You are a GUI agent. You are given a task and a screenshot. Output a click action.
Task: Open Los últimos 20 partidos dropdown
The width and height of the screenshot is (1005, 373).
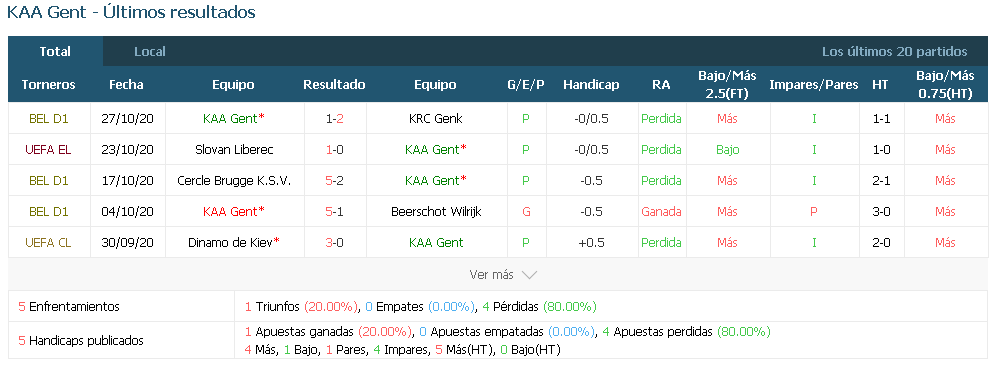(x=895, y=52)
